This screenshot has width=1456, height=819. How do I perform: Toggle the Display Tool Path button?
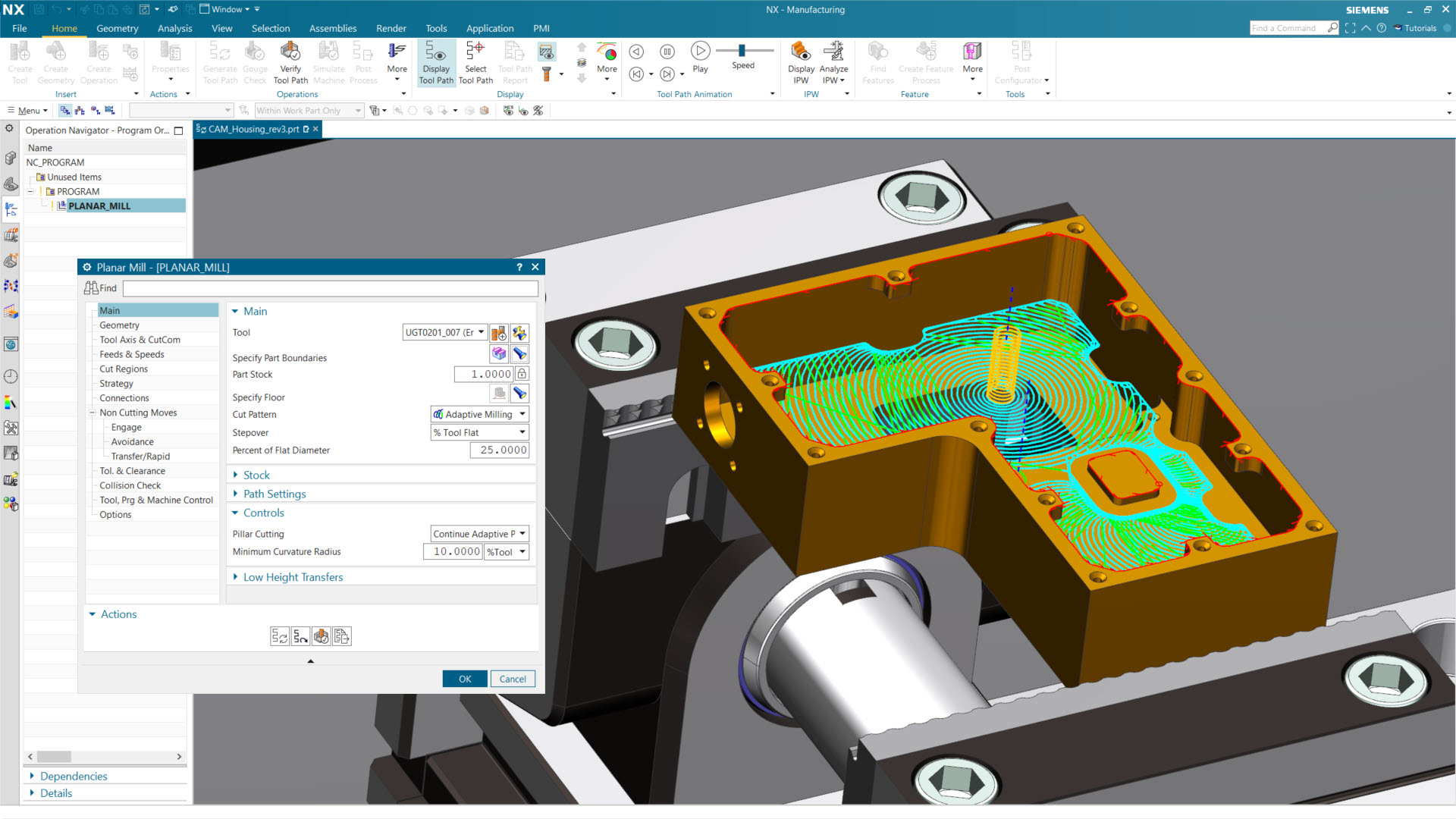436,61
